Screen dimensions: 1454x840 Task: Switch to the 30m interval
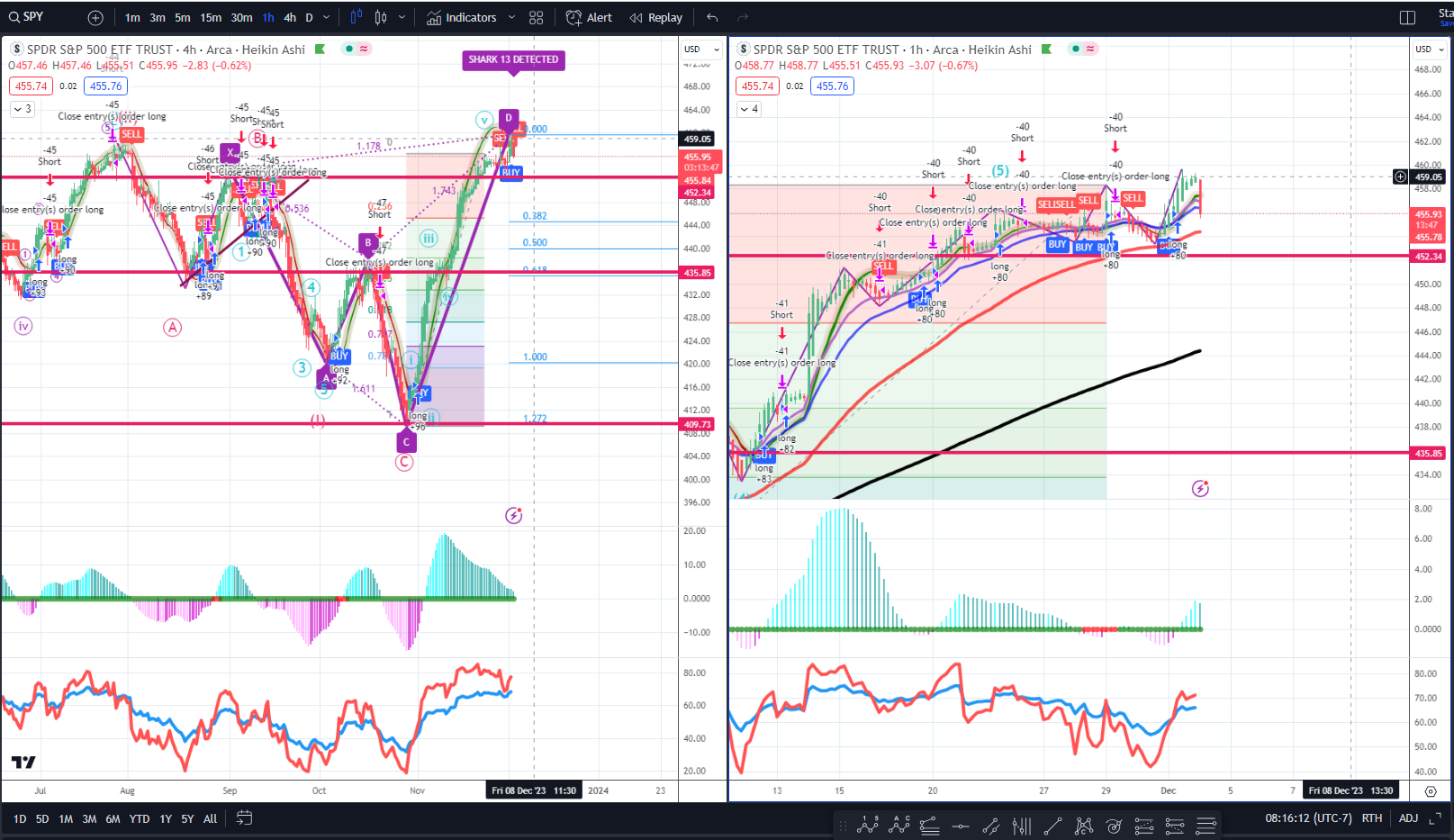click(241, 17)
